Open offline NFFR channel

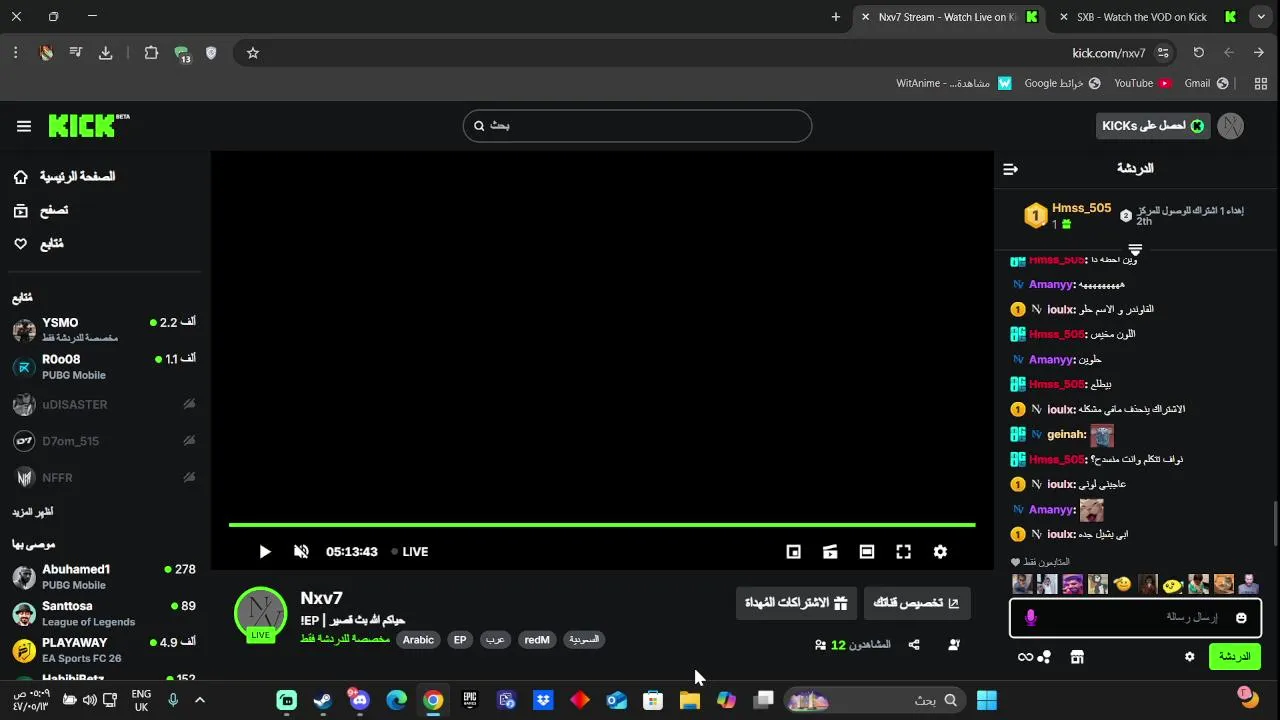[104, 478]
